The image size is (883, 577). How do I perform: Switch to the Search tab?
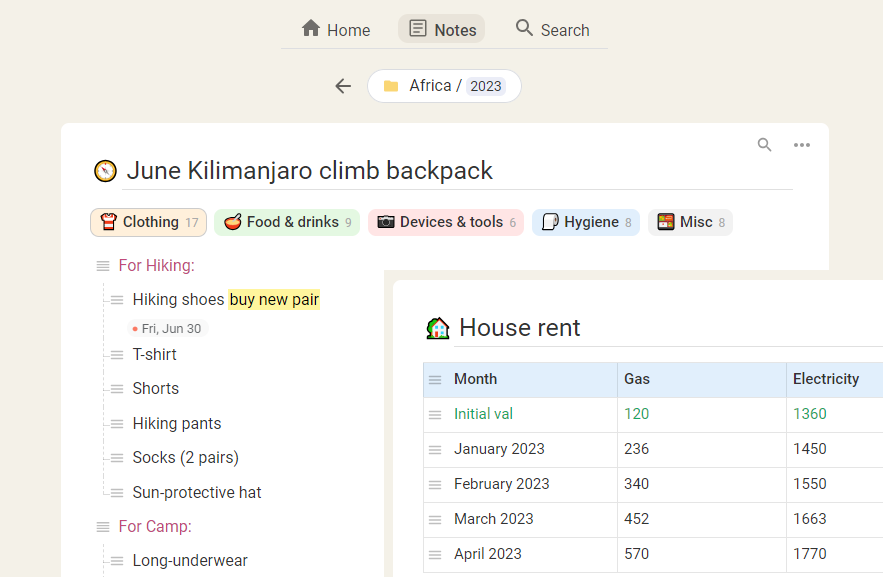(552, 30)
